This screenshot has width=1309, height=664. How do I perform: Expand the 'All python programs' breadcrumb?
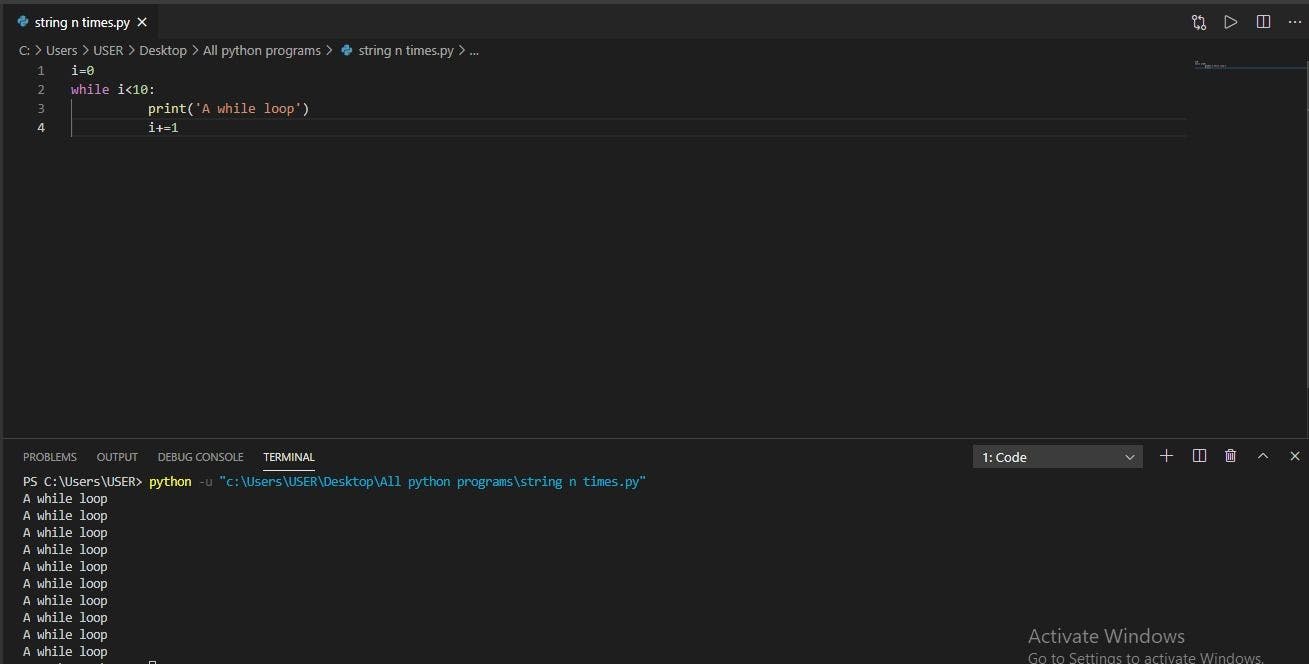(x=261, y=50)
